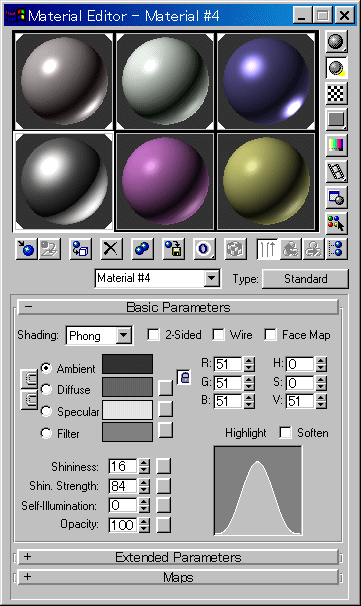The height and width of the screenshot is (606, 361).
Task: Click the Go to Parent icon
Action: [x=291, y=249]
